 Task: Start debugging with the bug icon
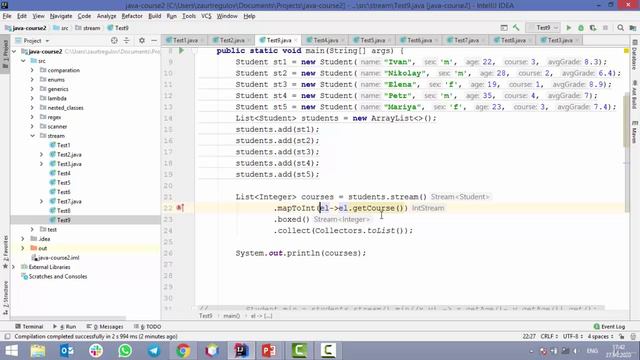581,28
